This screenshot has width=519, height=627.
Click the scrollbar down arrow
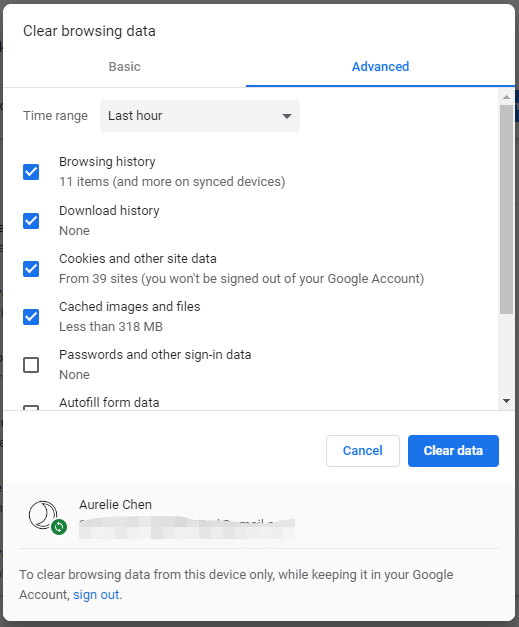(506, 401)
